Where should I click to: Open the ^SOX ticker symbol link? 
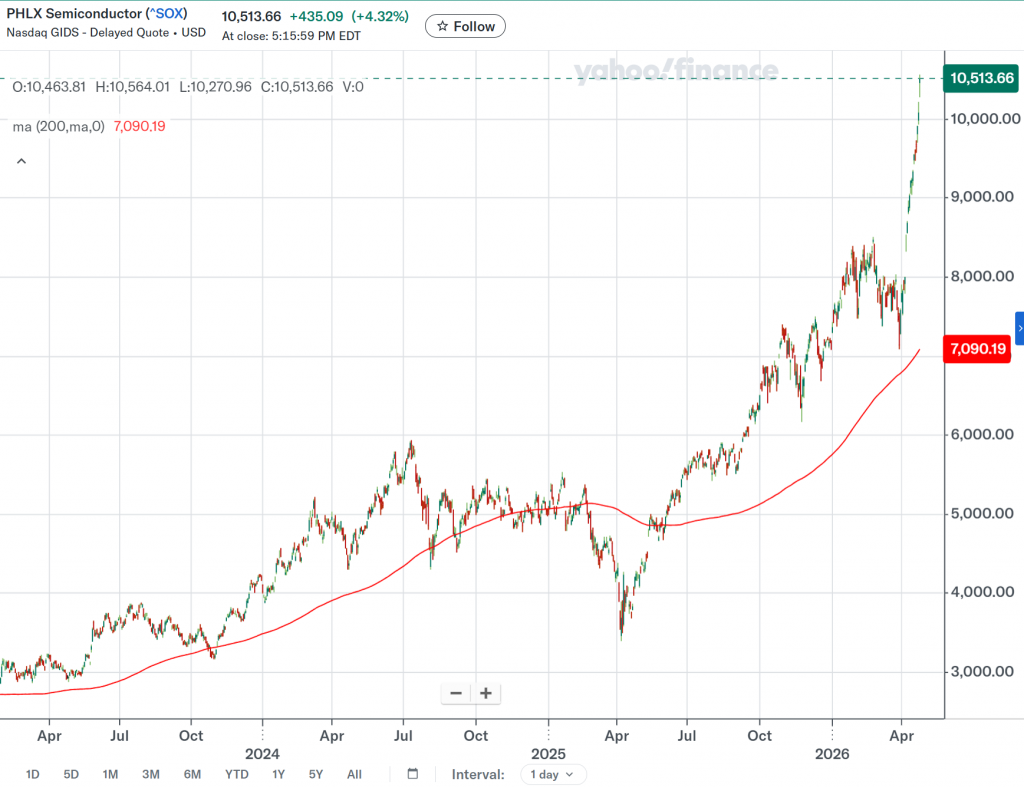coord(165,14)
